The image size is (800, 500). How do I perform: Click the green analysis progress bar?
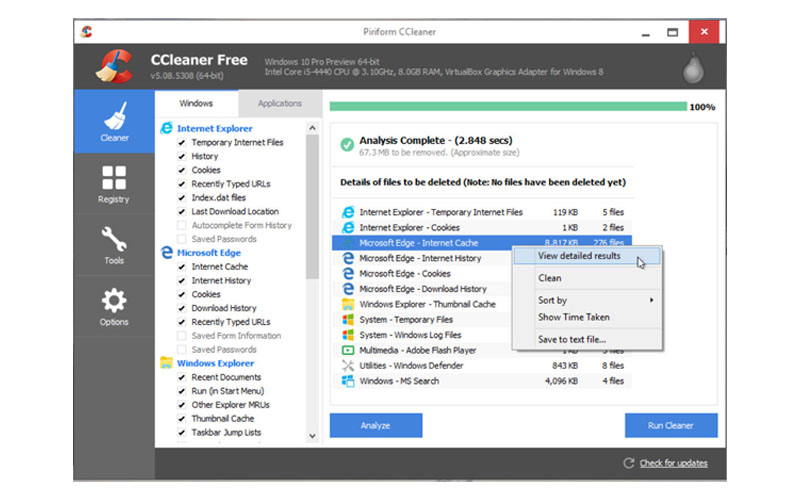(508, 107)
